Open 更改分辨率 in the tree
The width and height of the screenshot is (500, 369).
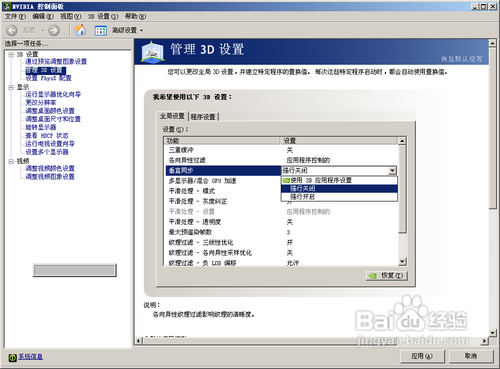(41, 102)
